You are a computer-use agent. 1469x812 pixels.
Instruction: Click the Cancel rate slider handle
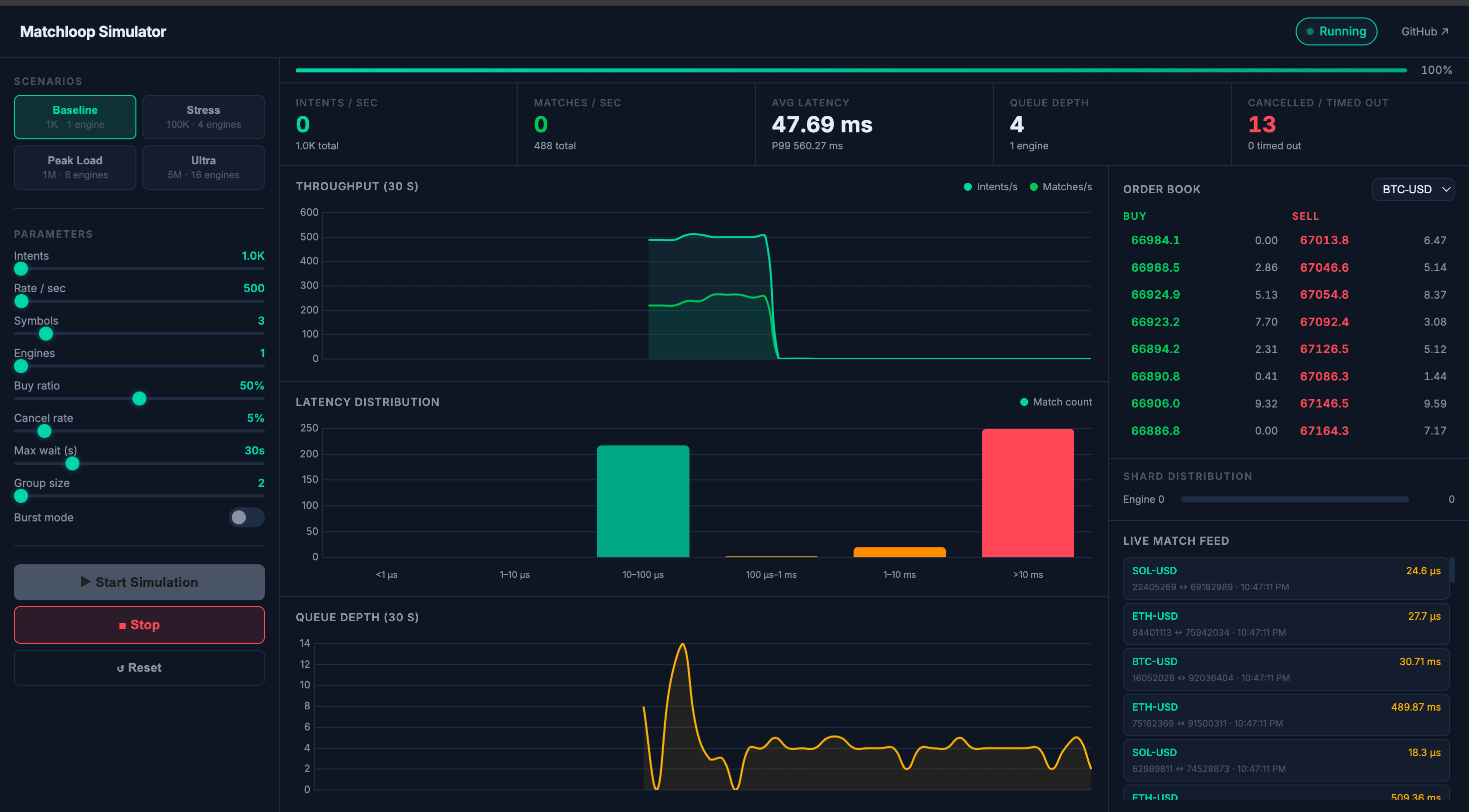point(44,431)
